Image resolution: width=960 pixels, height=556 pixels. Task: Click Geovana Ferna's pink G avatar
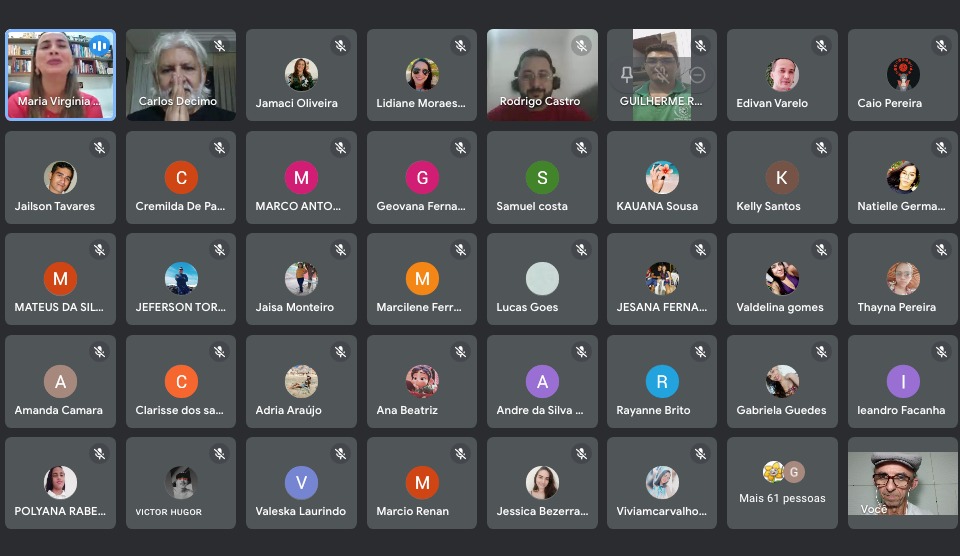tap(422, 178)
